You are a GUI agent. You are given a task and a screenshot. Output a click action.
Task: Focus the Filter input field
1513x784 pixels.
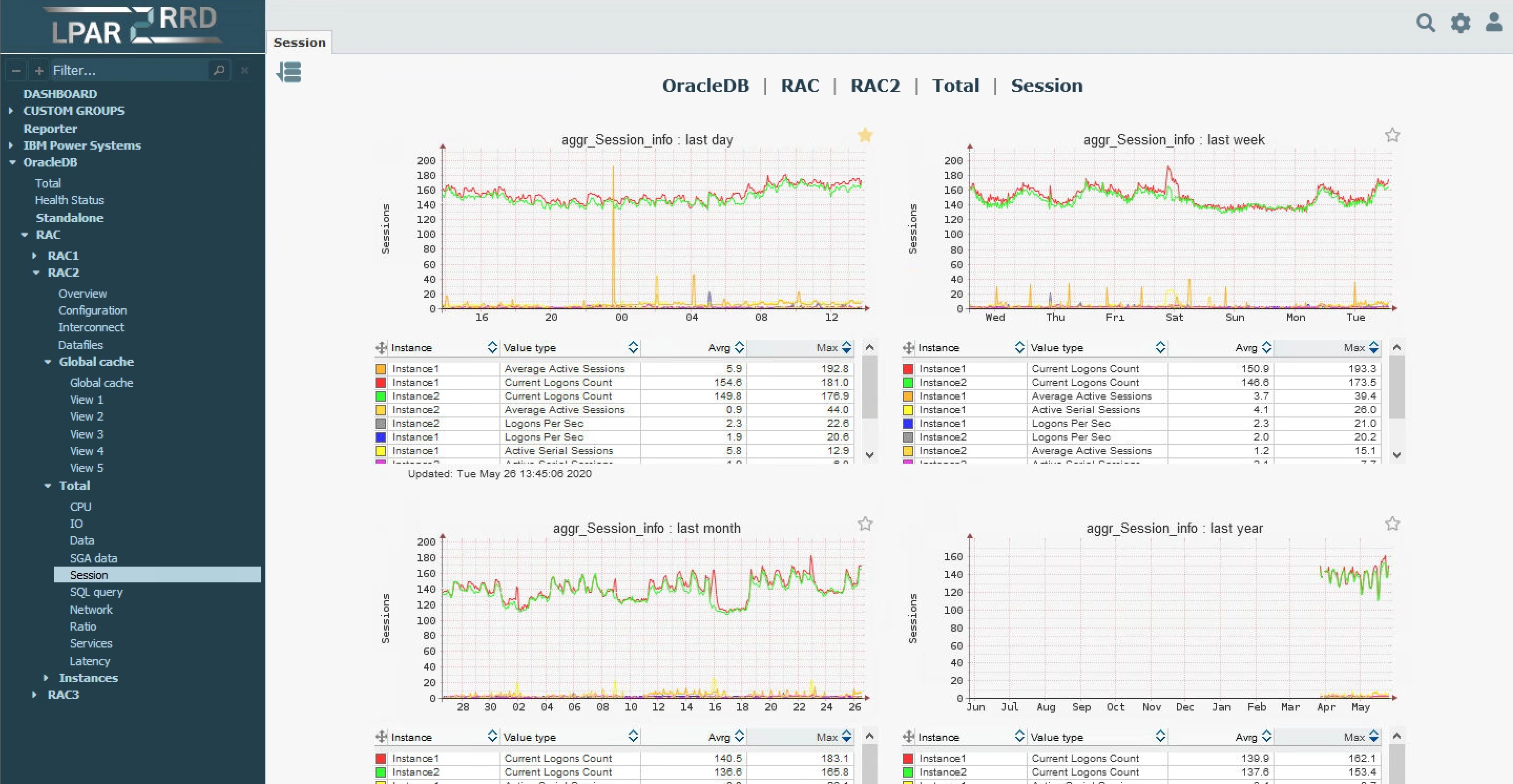coord(129,70)
